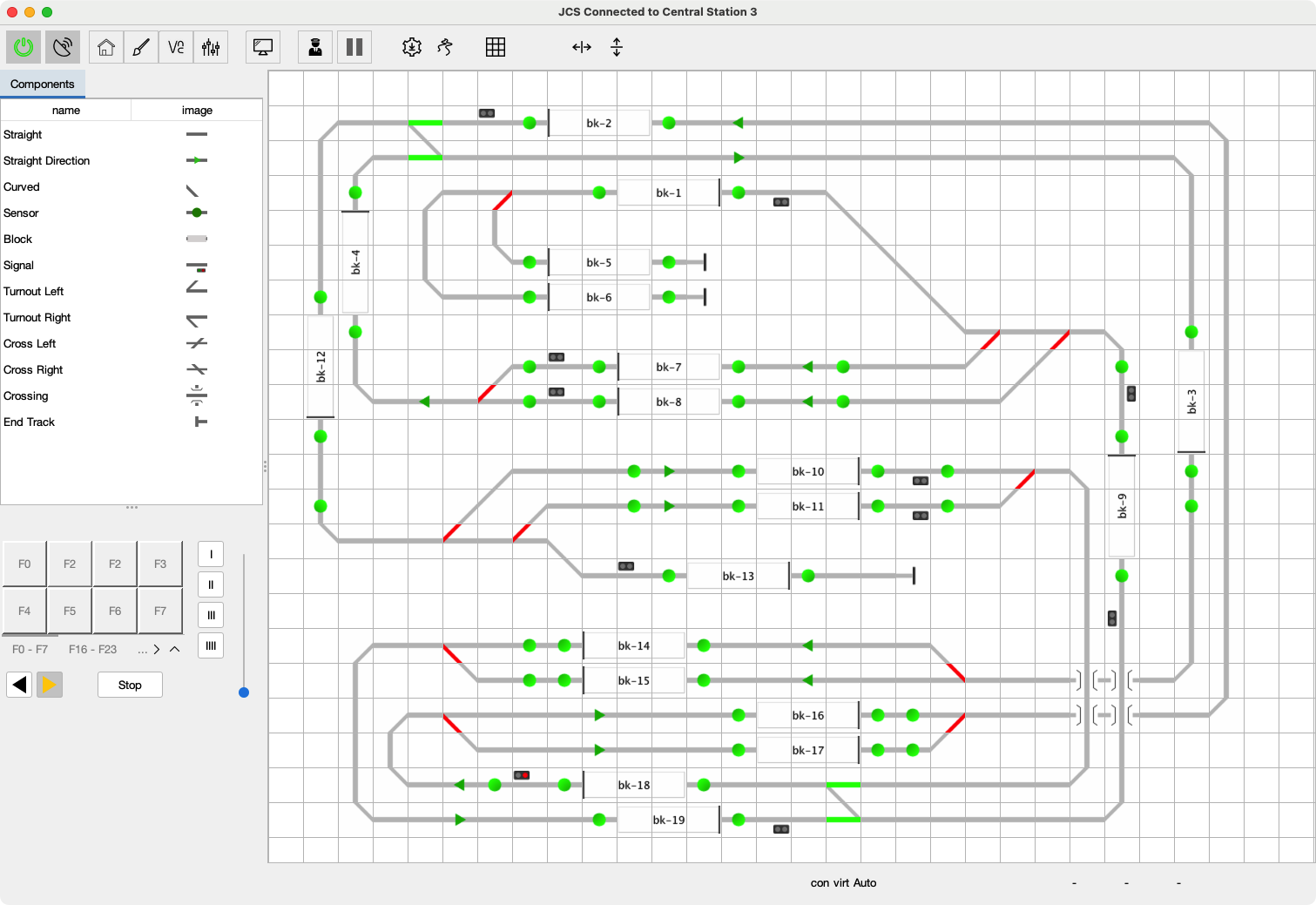Viewport: 1316px width, 905px height.
Task: Collapse function panel with up chevron
Action: click(175, 649)
